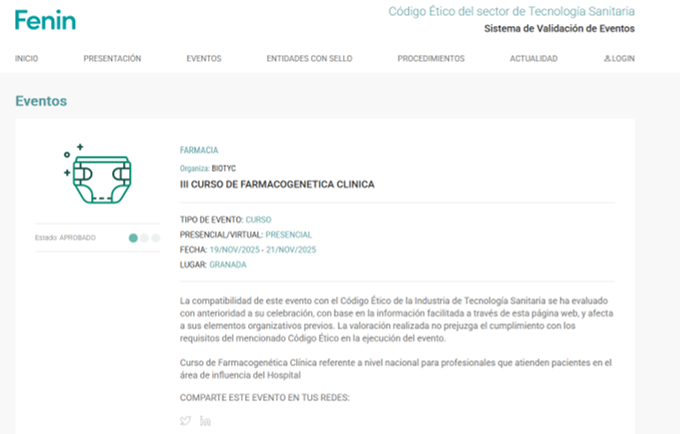Click the diaper event category illustration

click(98, 174)
